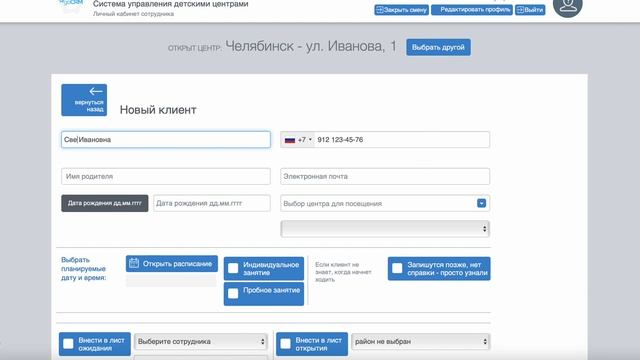The image size is (640, 360).
Task: Expand Выбор центра для посещения dropdown arrow
Action: tap(482, 203)
